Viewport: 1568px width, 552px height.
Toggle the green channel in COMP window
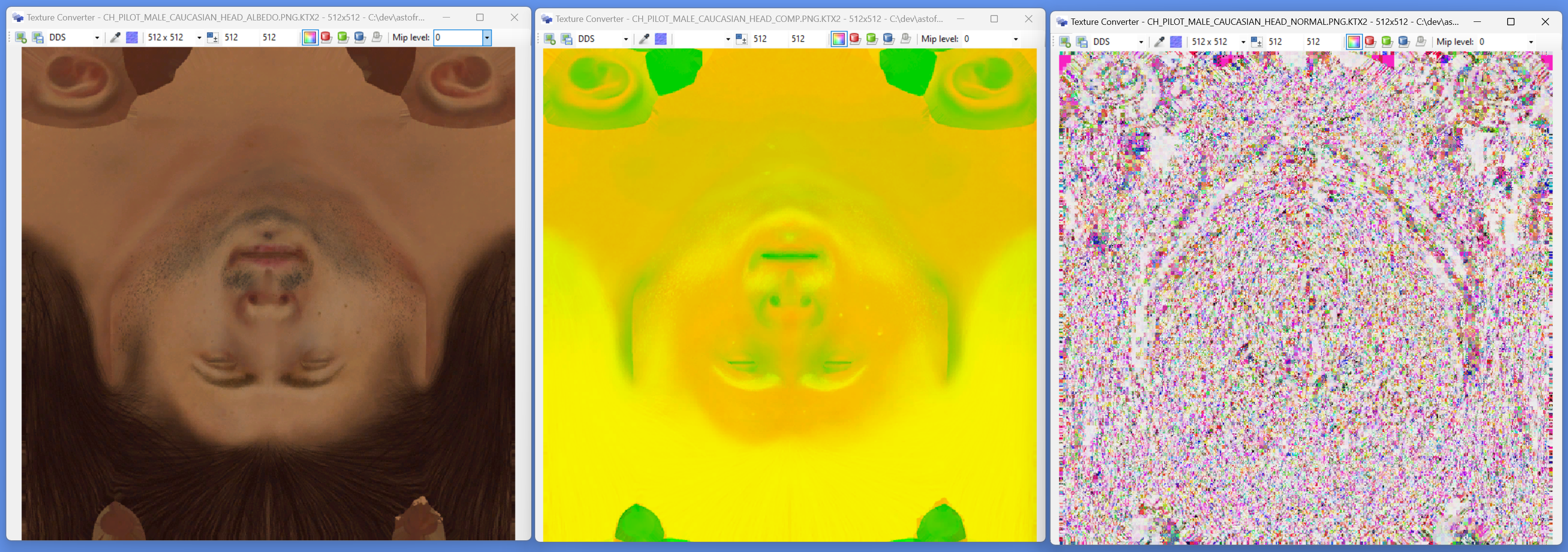872,39
